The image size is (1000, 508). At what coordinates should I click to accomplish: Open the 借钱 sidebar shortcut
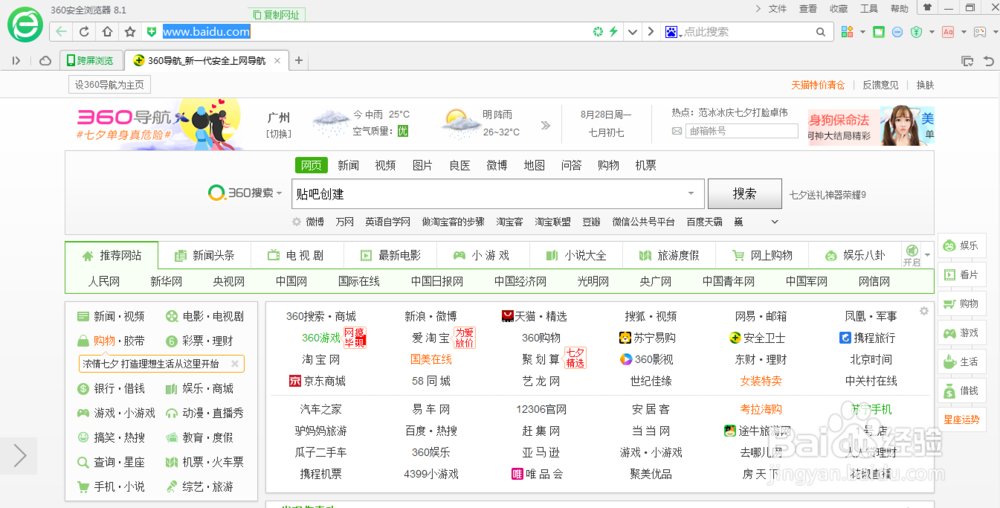click(960, 390)
